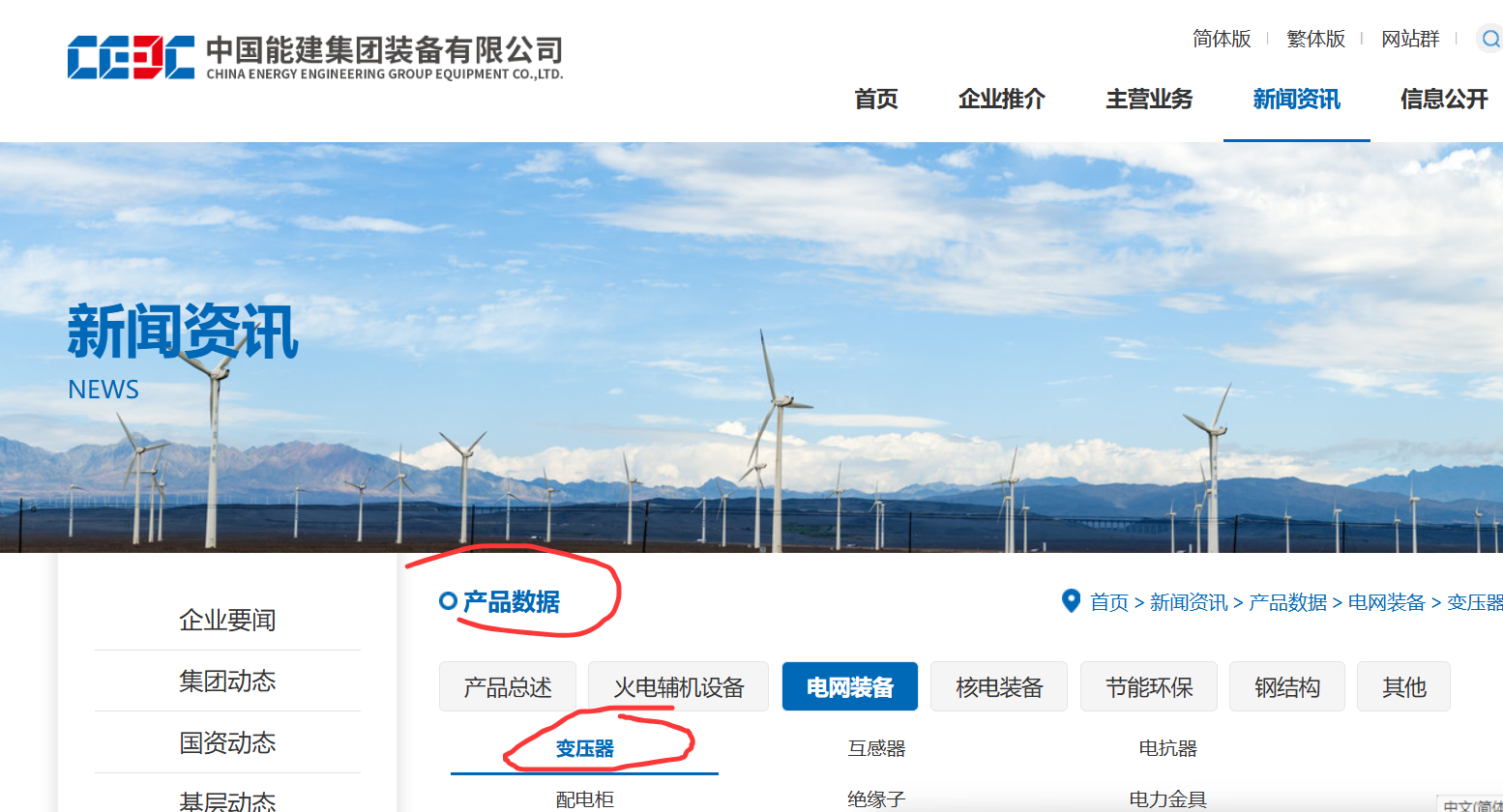Choose the 变压器 subcategory

(585, 748)
